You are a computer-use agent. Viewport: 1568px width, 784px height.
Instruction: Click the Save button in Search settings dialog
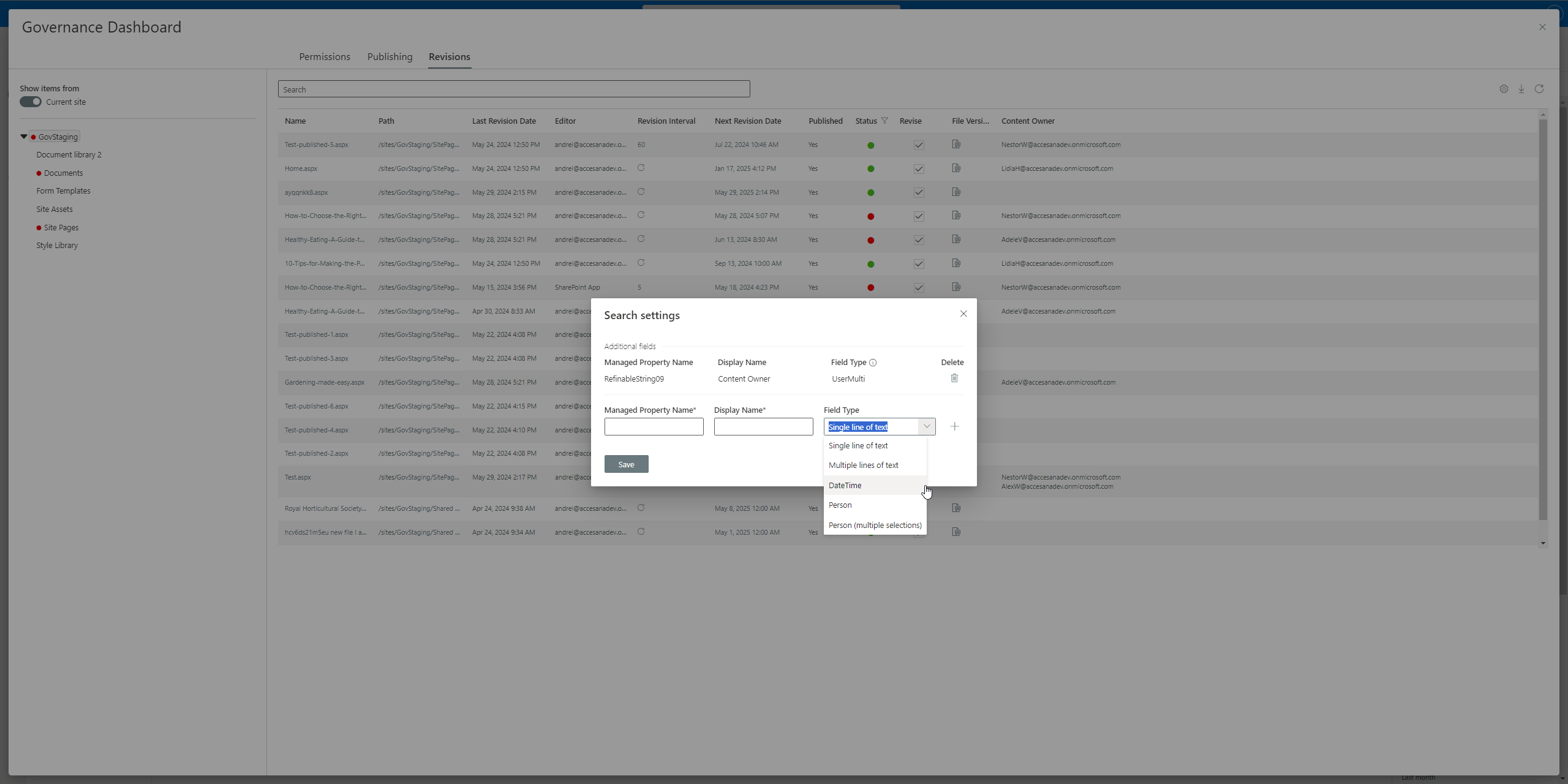pos(626,463)
